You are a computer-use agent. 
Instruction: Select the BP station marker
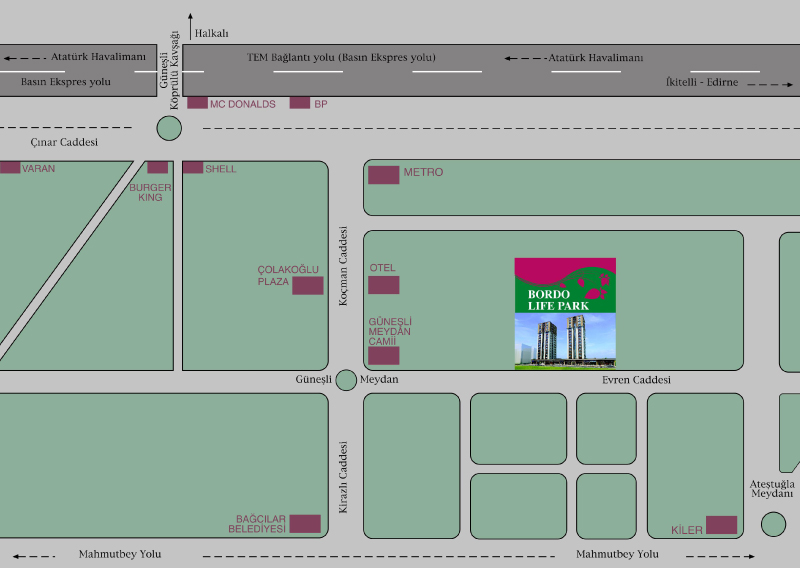300,103
